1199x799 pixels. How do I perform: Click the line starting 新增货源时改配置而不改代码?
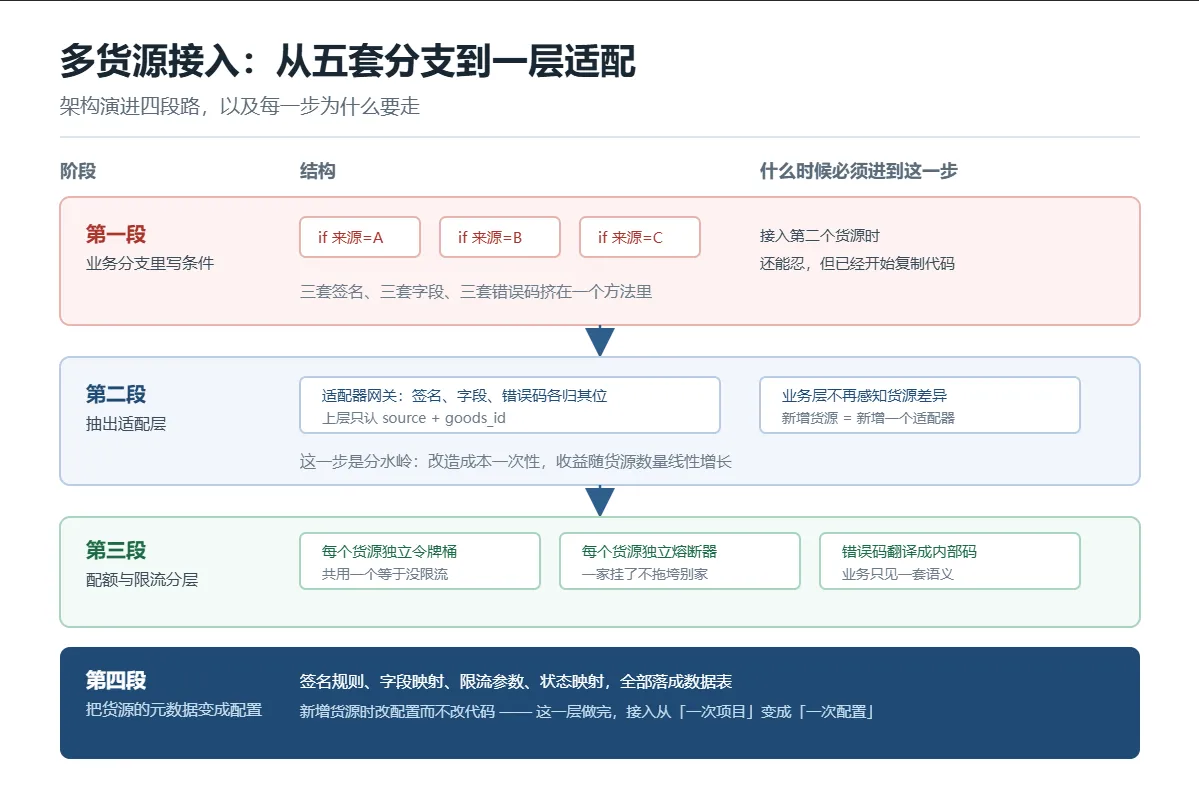tap(587, 712)
